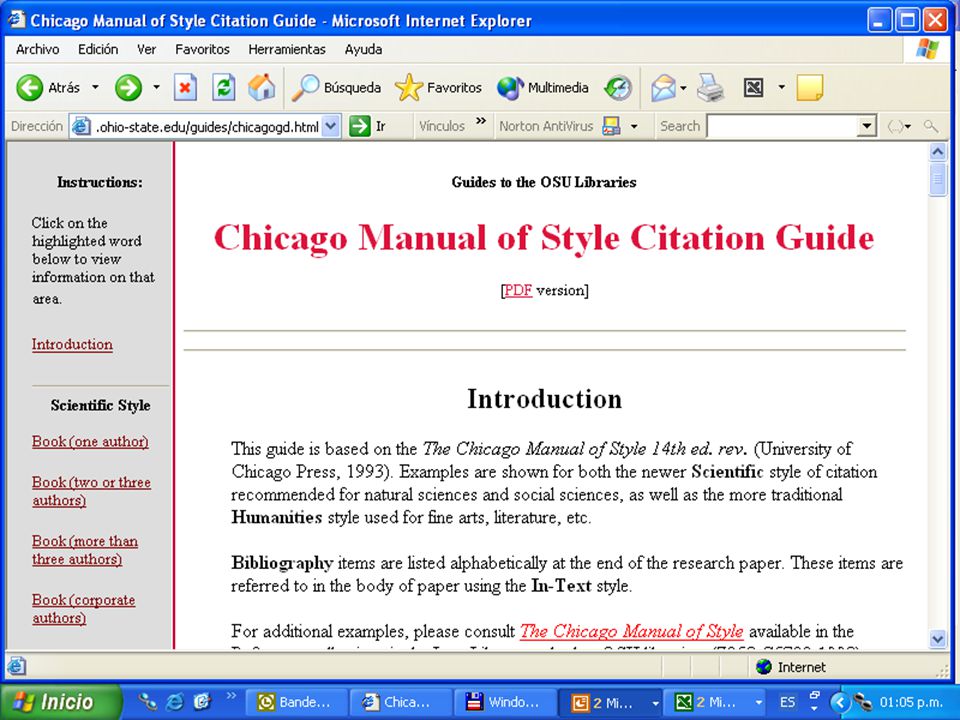Screen dimensions: 960x720
Task: Open the PDF version link
Action: coord(518,290)
